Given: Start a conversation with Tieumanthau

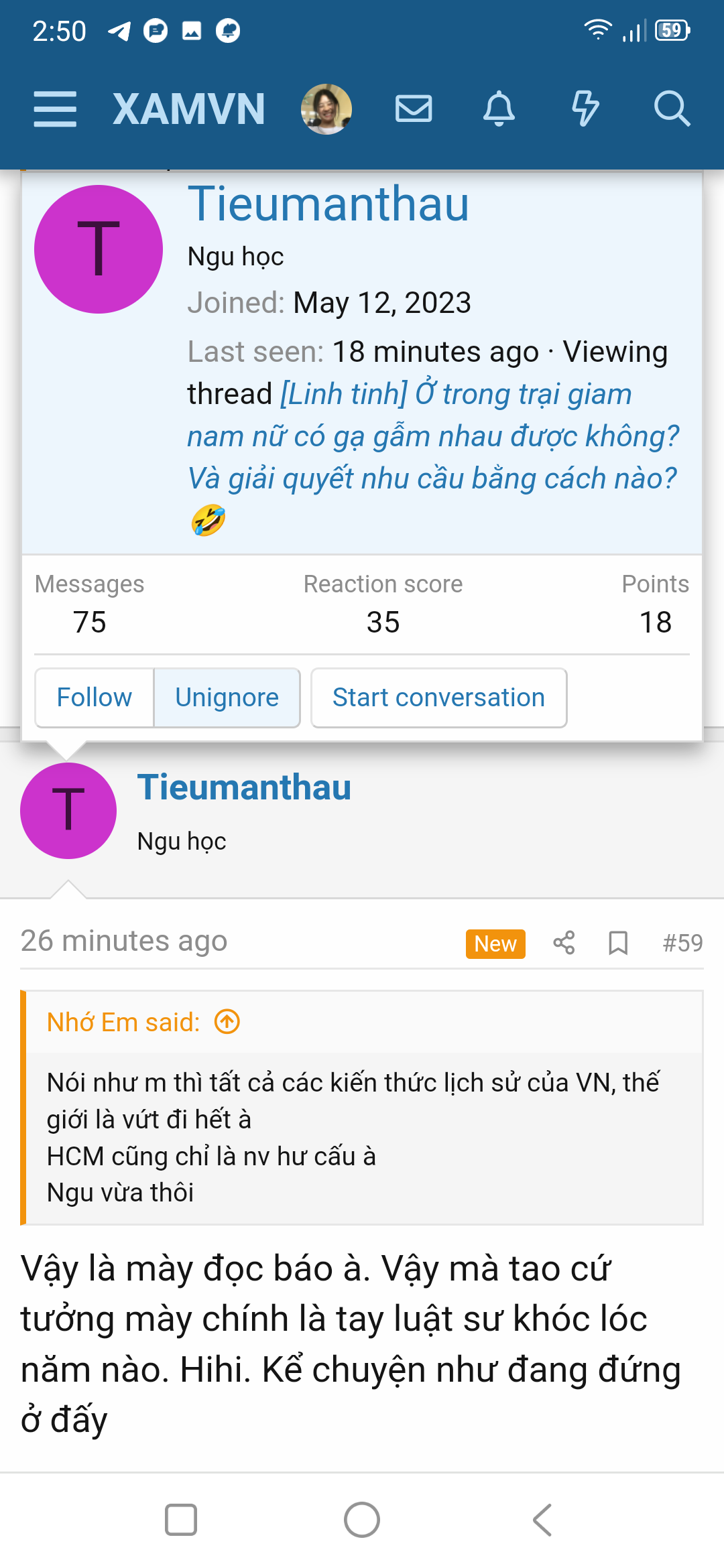Looking at the screenshot, I should (438, 698).
